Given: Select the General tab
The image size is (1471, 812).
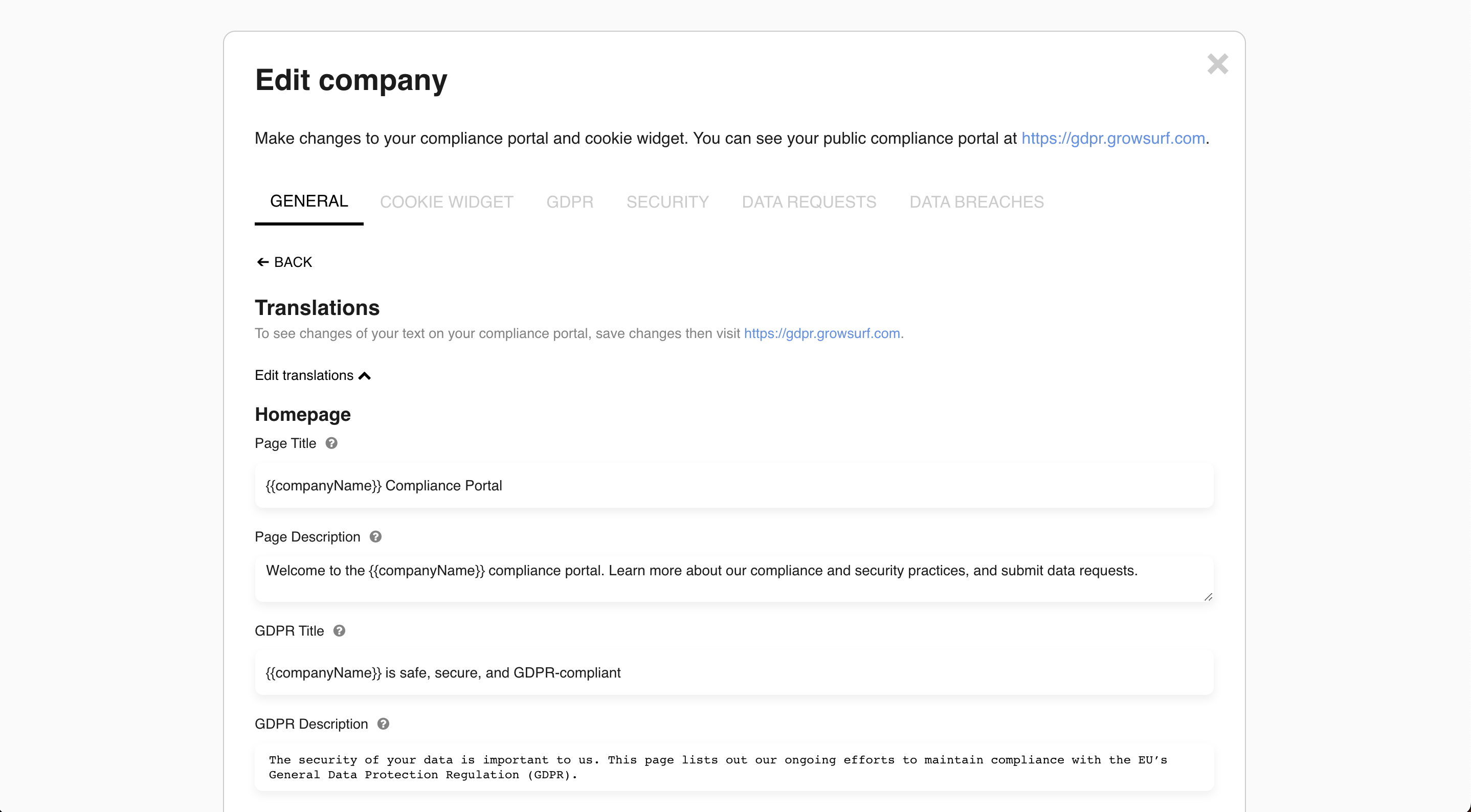Looking at the screenshot, I should tap(308, 201).
